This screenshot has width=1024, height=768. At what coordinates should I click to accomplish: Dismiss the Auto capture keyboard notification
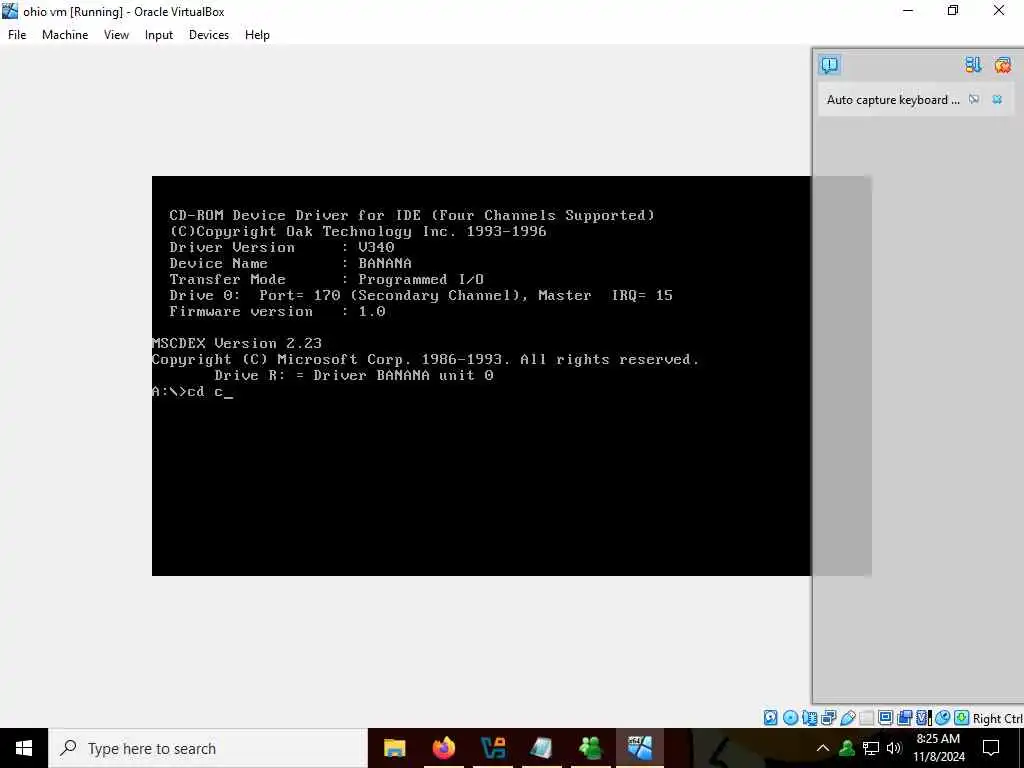pyautogui.click(x=997, y=99)
